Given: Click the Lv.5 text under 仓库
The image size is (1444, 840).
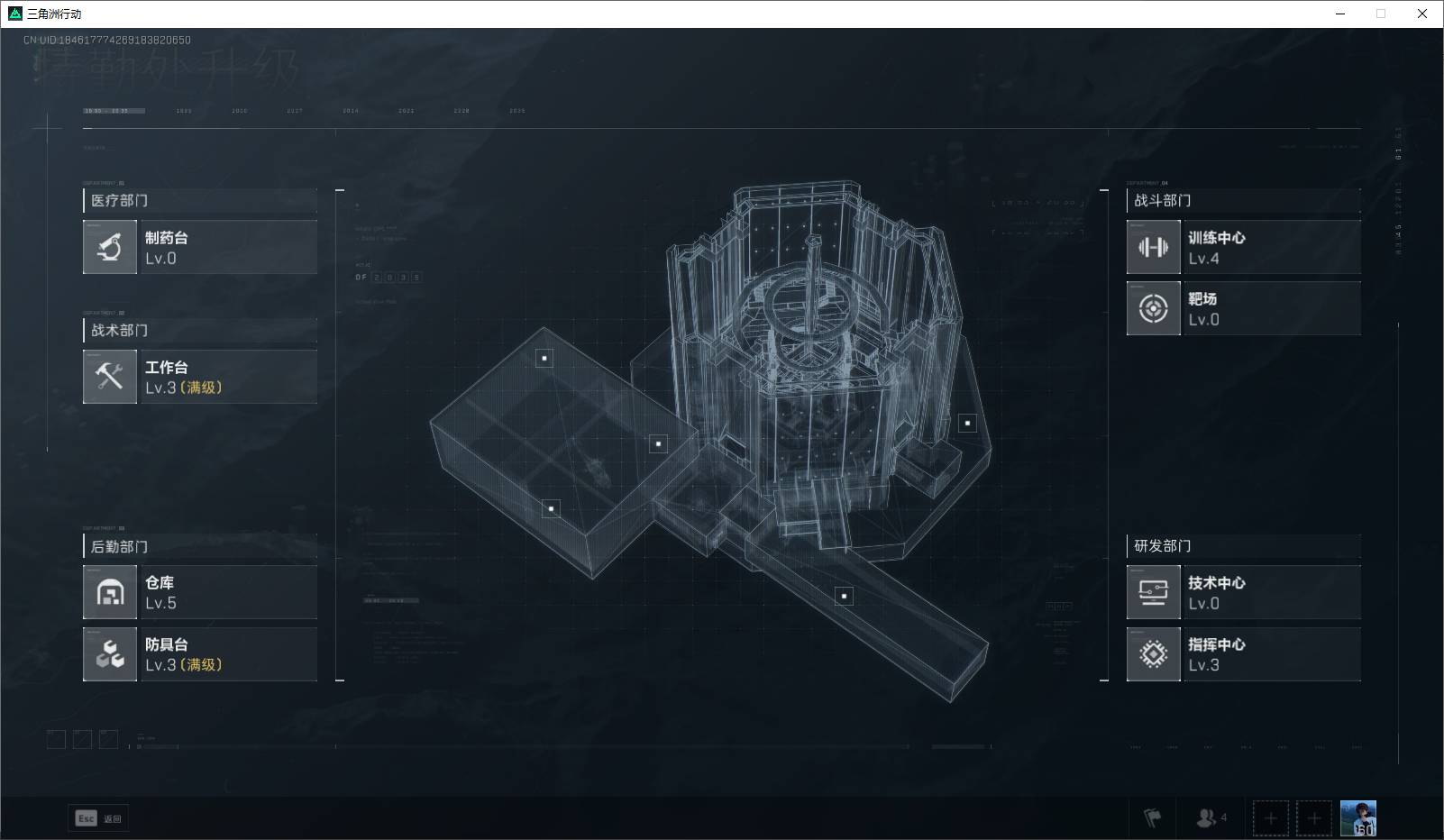Looking at the screenshot, I should point(160,603).
